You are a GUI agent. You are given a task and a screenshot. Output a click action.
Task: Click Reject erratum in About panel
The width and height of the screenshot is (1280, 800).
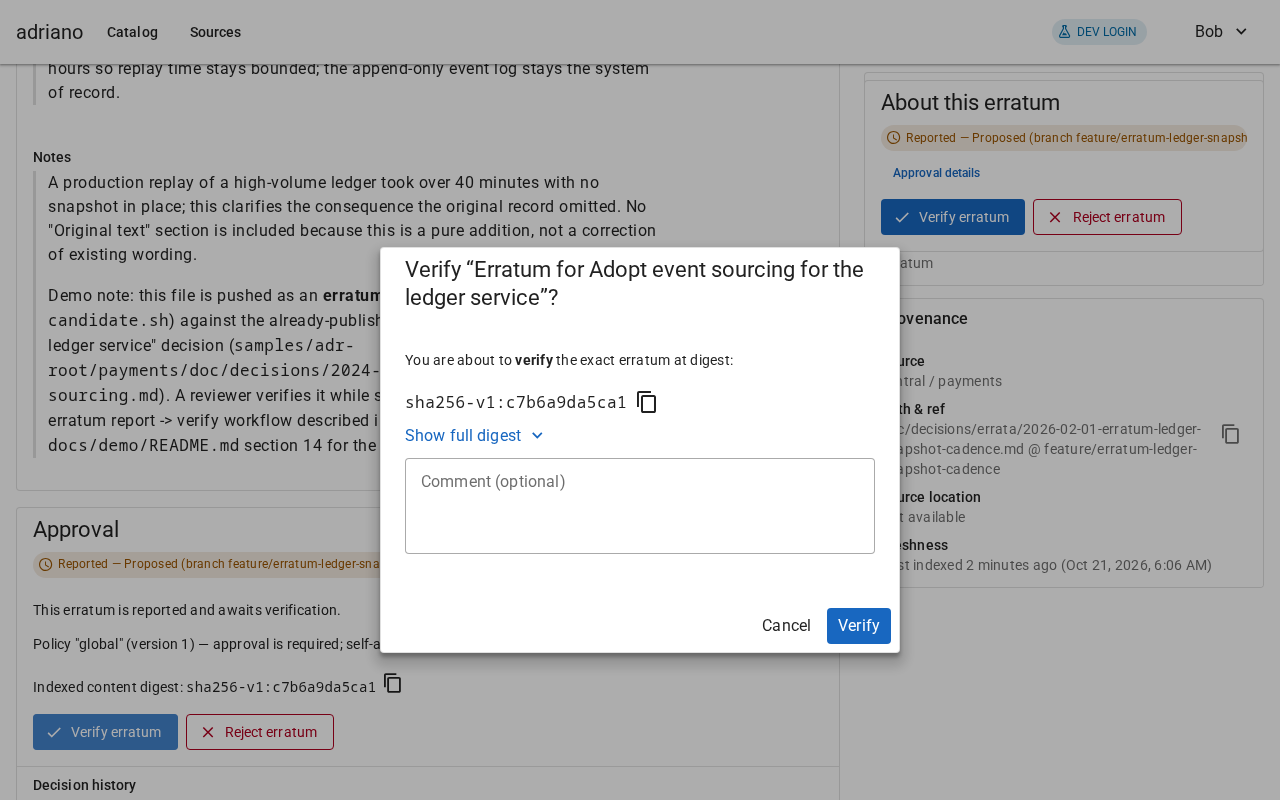tap(1107, 217)
